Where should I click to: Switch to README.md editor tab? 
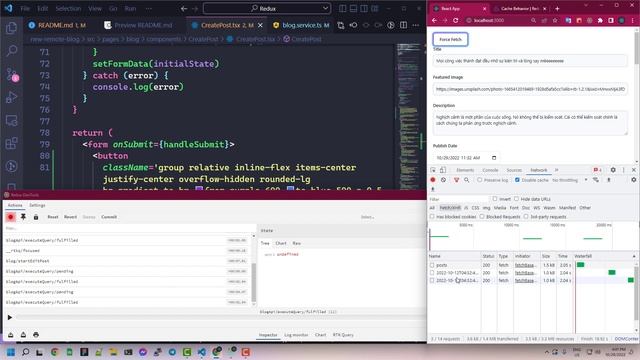57,25
